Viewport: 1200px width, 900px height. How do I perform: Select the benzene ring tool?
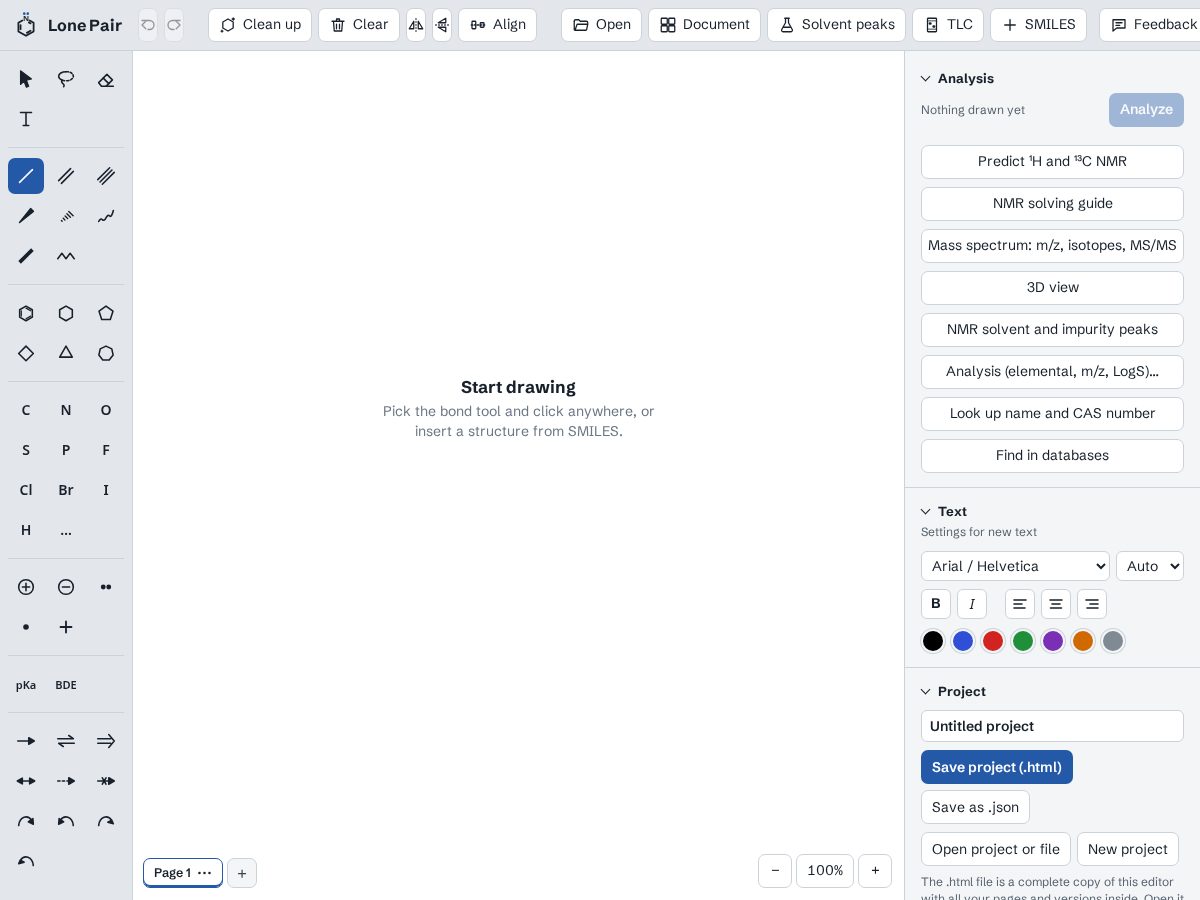[x=26, y=313]
